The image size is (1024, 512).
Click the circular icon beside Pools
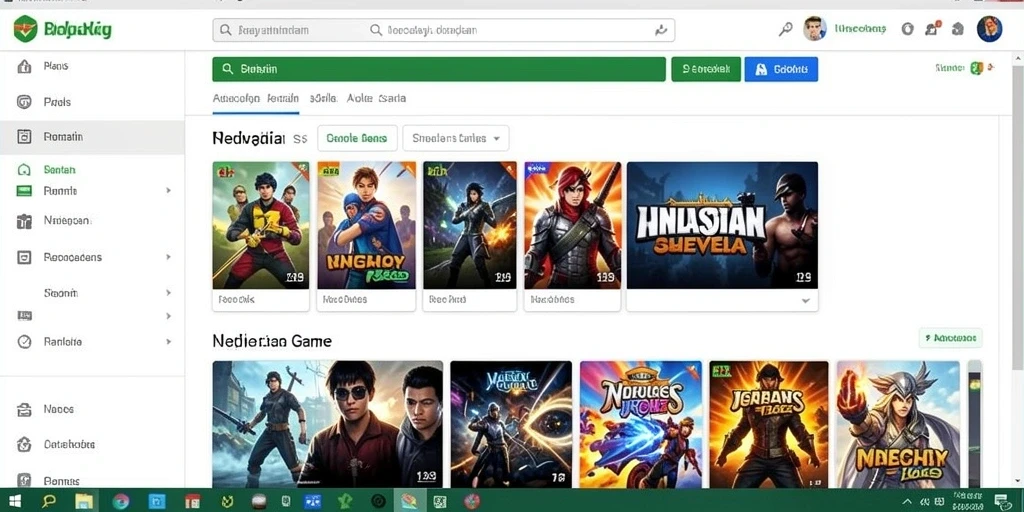point(24,102)
